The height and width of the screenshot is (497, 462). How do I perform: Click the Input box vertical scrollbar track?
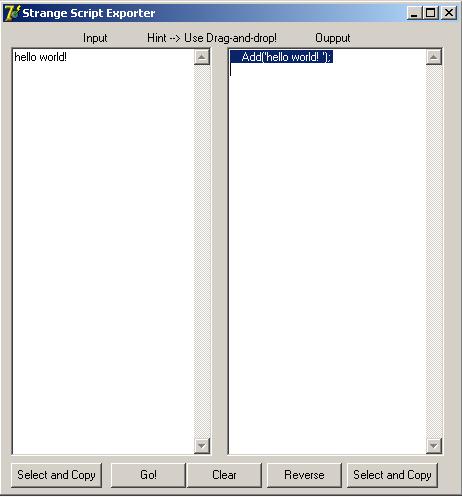click(201, 251)
